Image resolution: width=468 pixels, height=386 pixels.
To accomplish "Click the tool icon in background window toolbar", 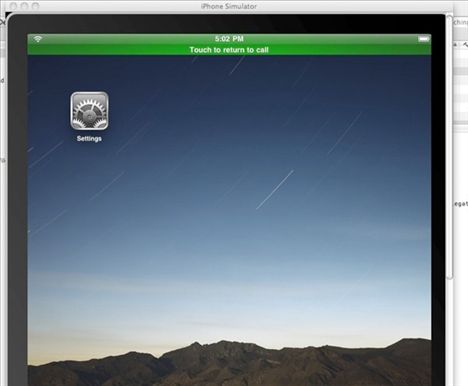I will pos(465,45).
